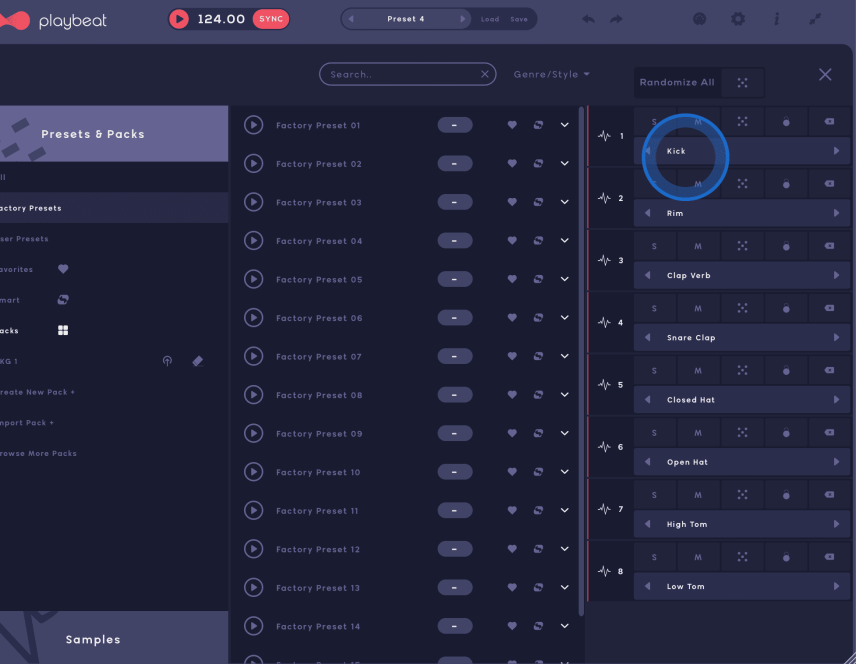Open the settings gear icon
This screenshot has height=664, width=856.
pyautogui.click(x=738, y=18)
